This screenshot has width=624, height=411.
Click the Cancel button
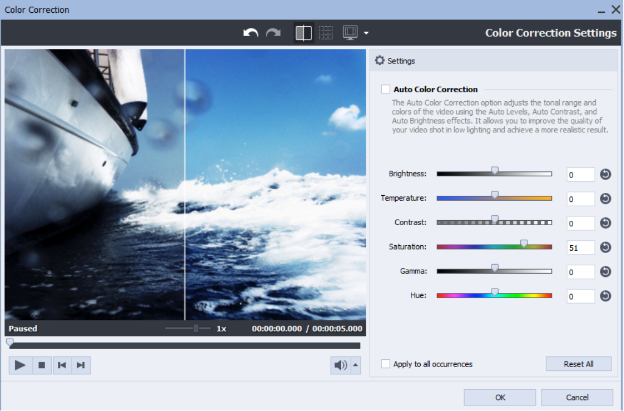click(x=577, y=397)
